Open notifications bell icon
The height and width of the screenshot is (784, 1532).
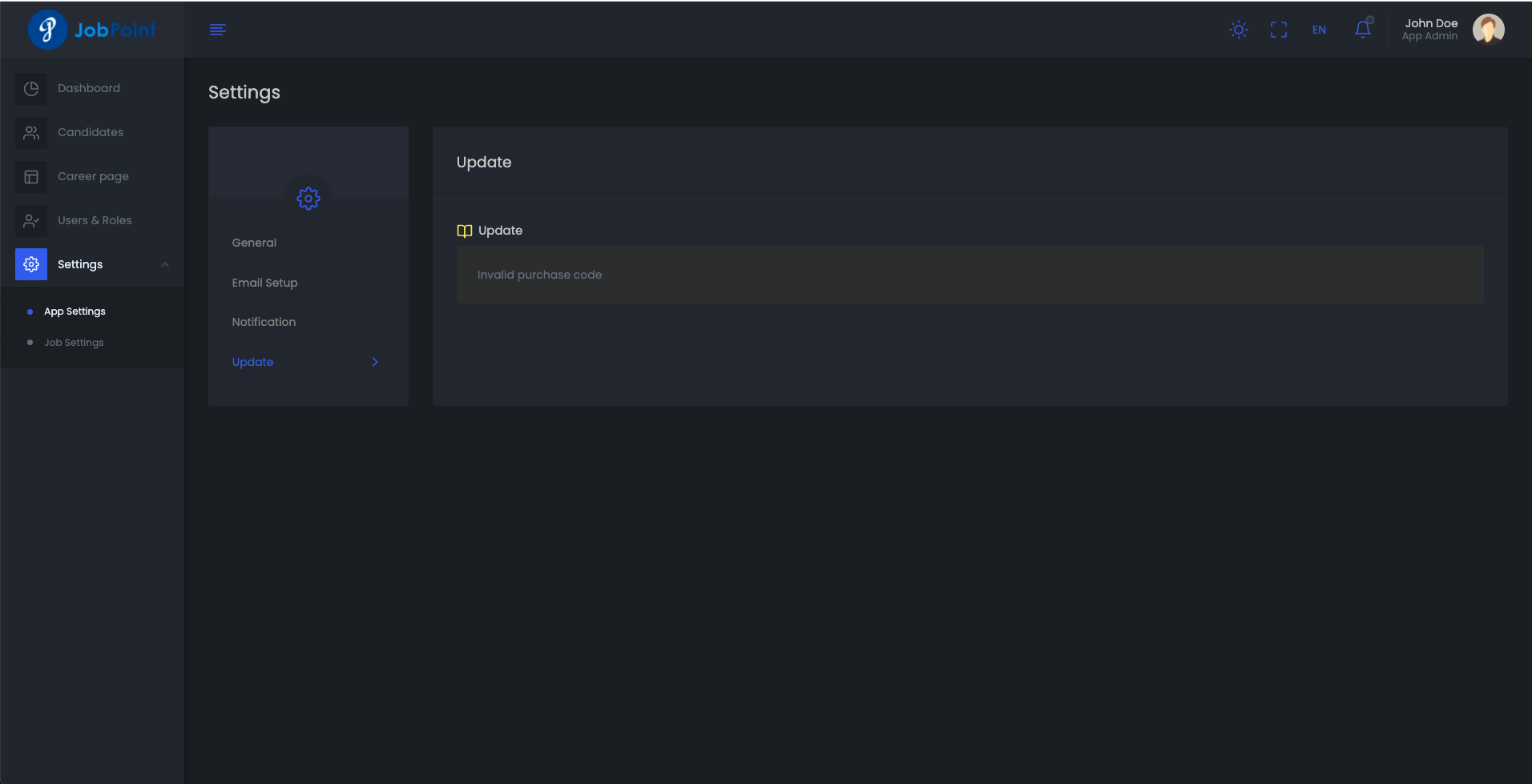(x=1362, y=30)
